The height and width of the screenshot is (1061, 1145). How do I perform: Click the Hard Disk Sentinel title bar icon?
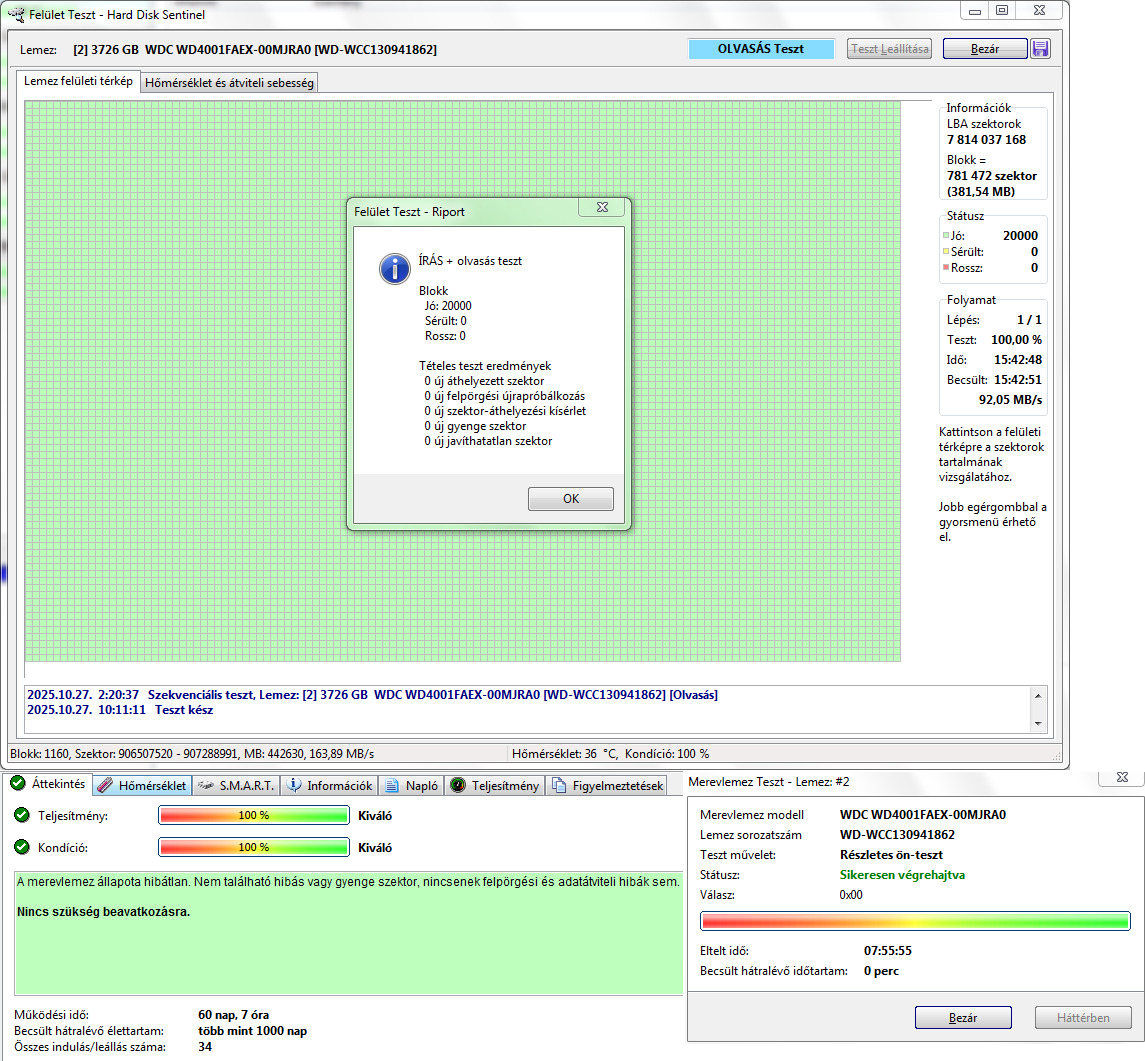[x=16, y=14]
